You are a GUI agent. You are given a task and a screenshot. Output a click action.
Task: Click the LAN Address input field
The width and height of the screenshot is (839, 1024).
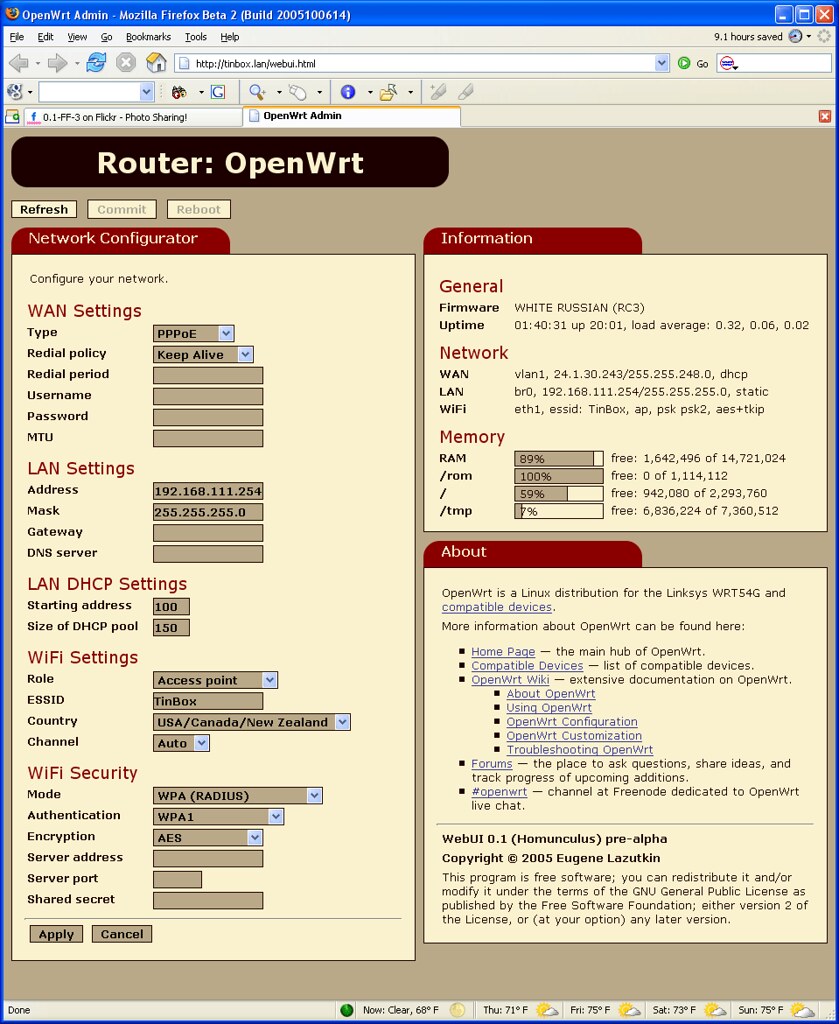click(208, 491)
